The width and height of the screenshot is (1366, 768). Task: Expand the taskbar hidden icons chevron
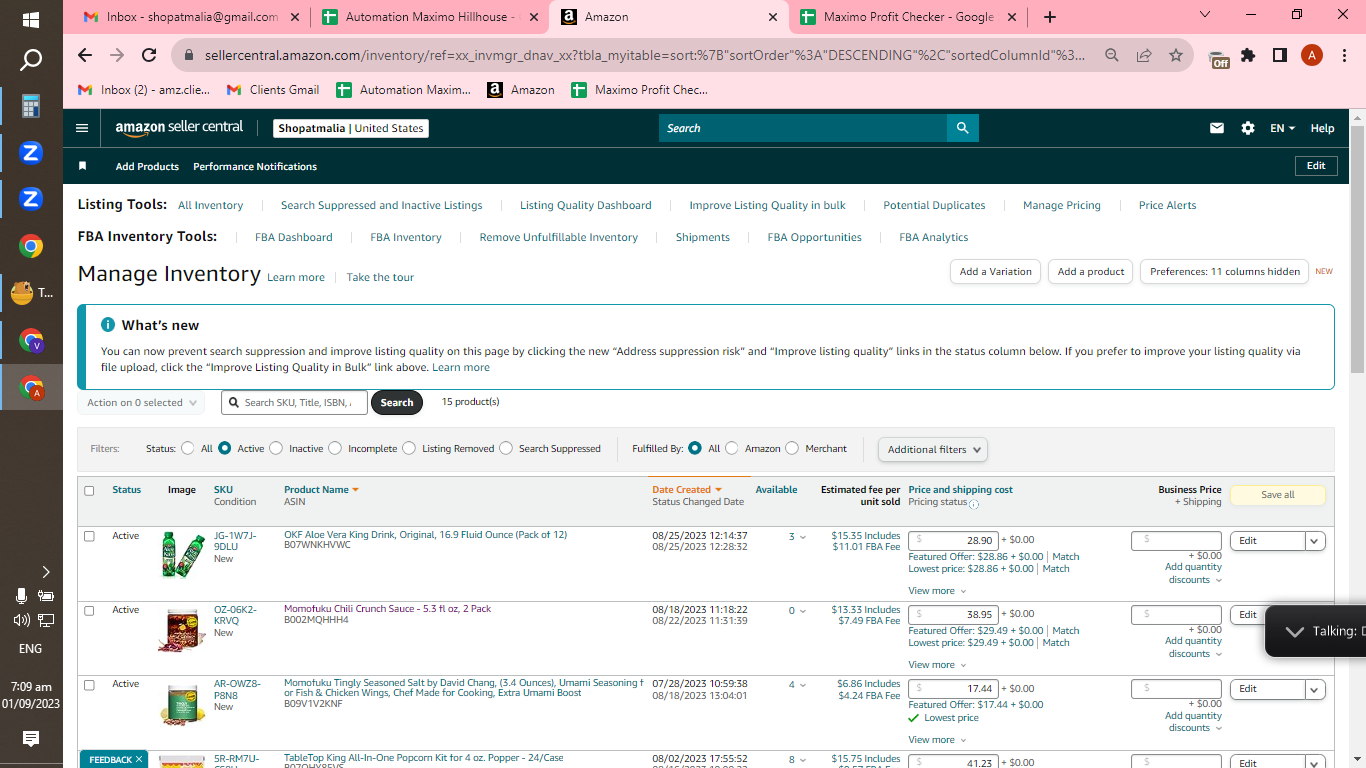tap(46, 572)
